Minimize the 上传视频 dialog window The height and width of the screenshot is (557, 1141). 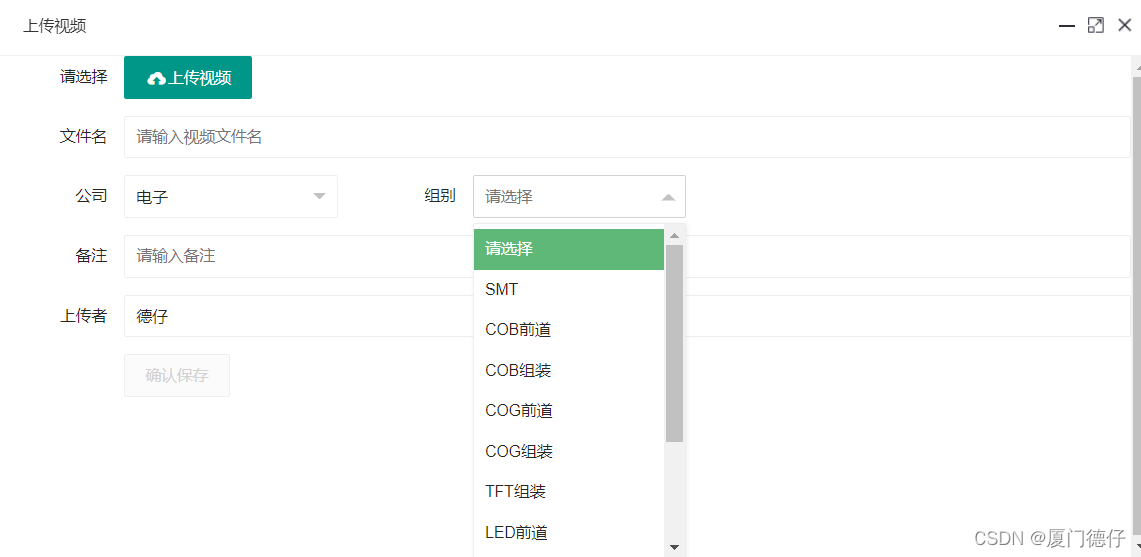pyautogui.click(x=1067, y=26)
